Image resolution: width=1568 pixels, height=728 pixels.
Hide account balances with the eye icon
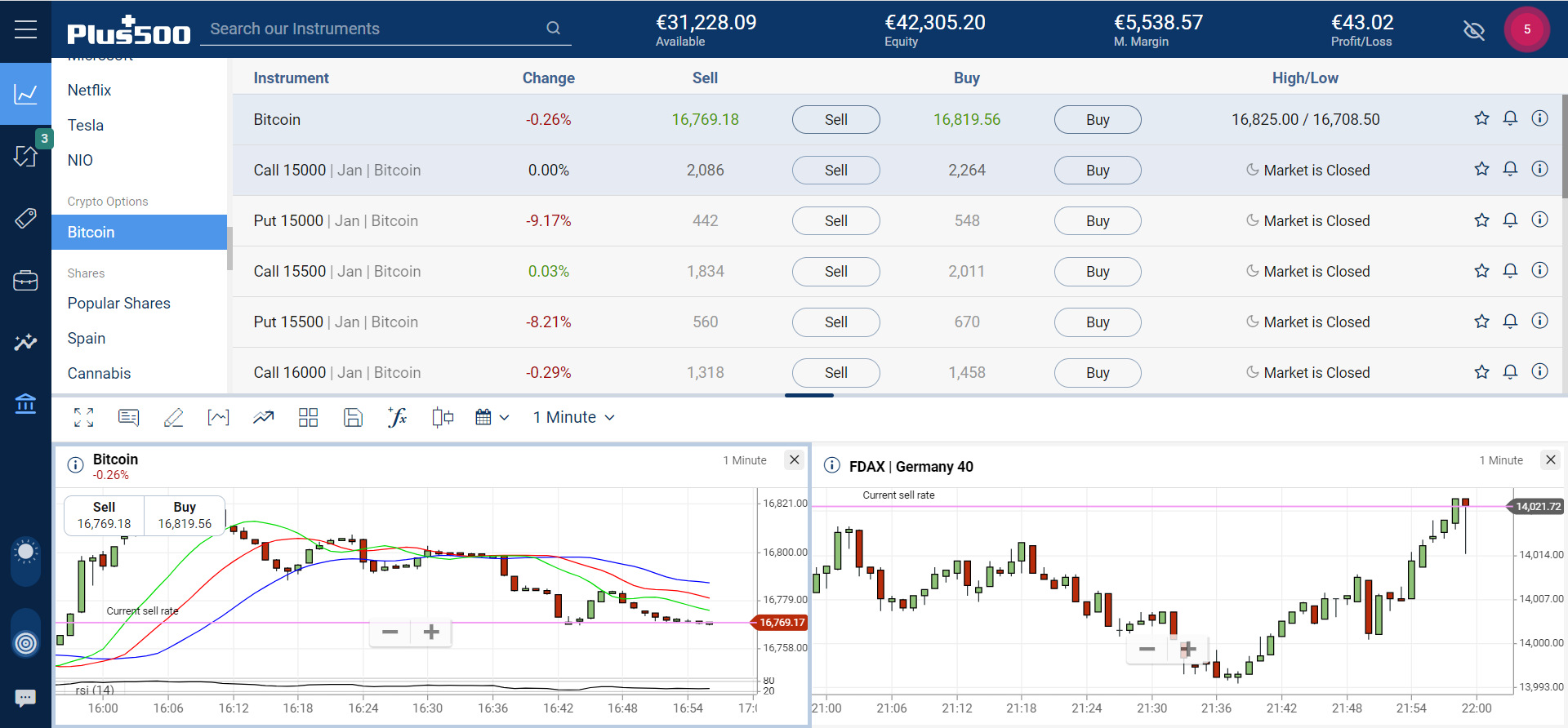coord(1474,30)
